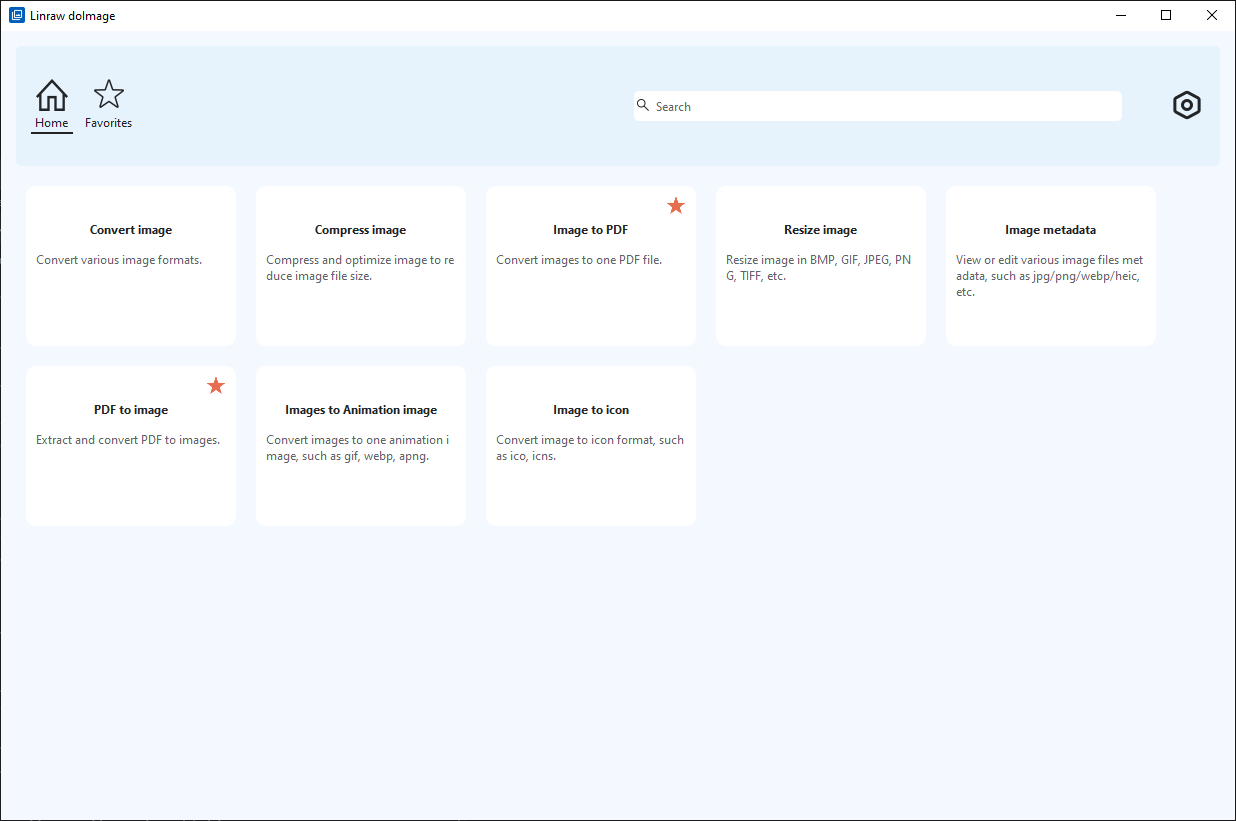Maximize the application window
Viewport: 1236px width, 821px height.
[x=1166, y=15]
